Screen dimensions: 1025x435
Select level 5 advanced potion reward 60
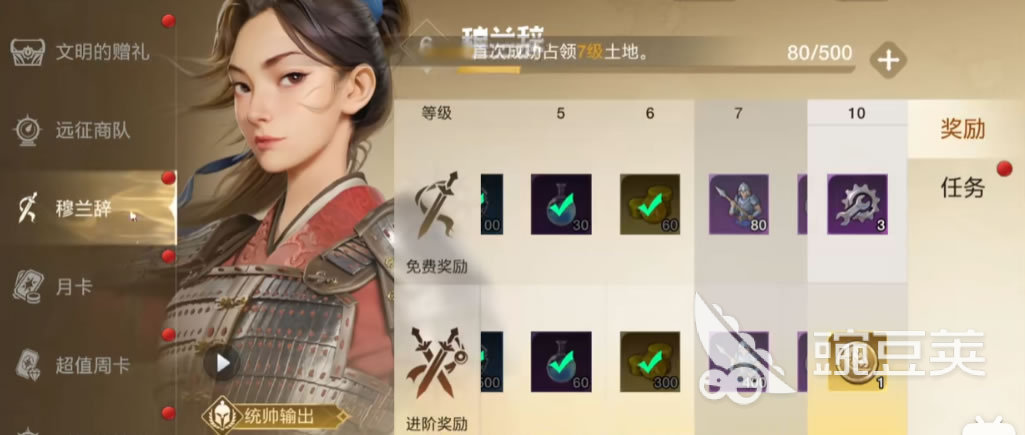tap(561, 362)
